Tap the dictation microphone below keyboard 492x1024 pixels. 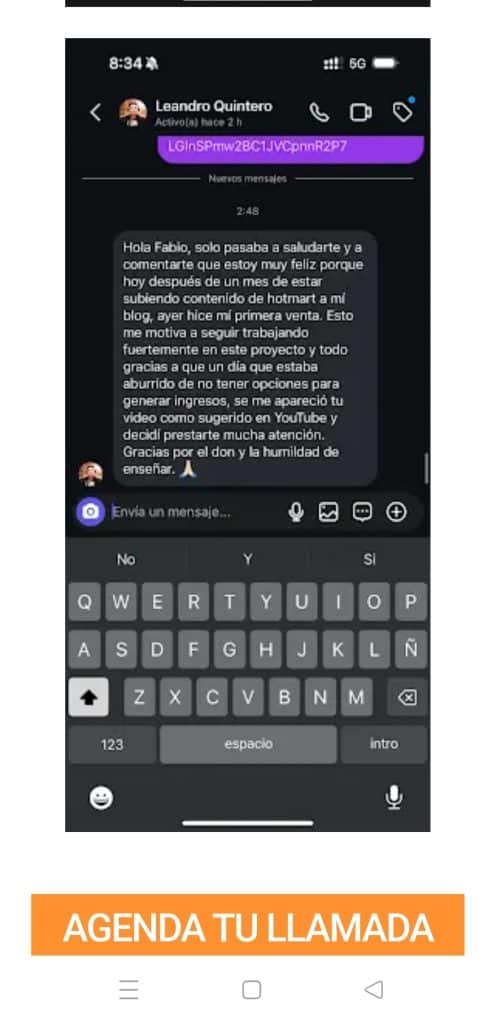[x=393, y=797]
